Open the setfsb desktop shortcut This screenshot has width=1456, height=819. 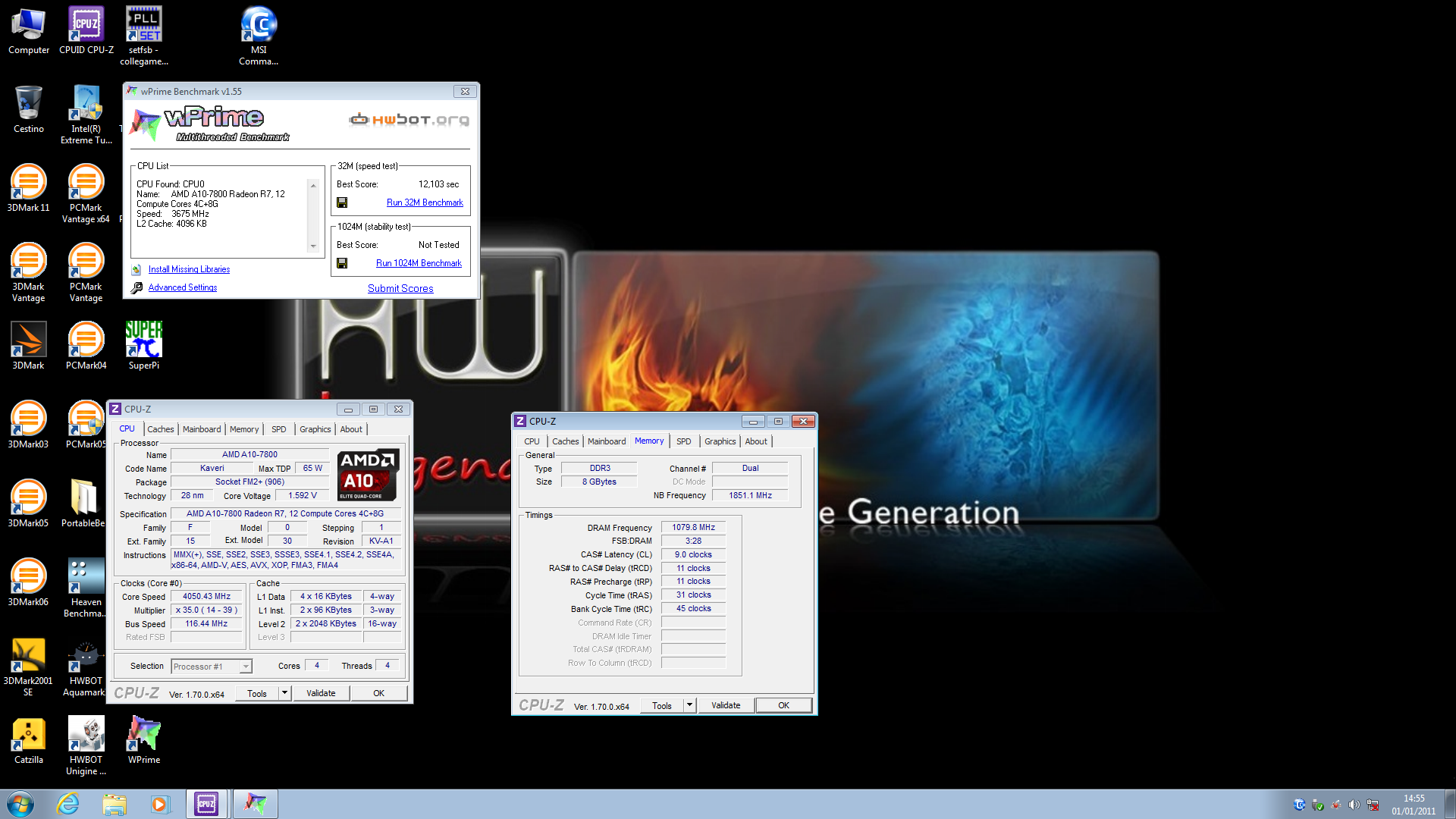144,36
